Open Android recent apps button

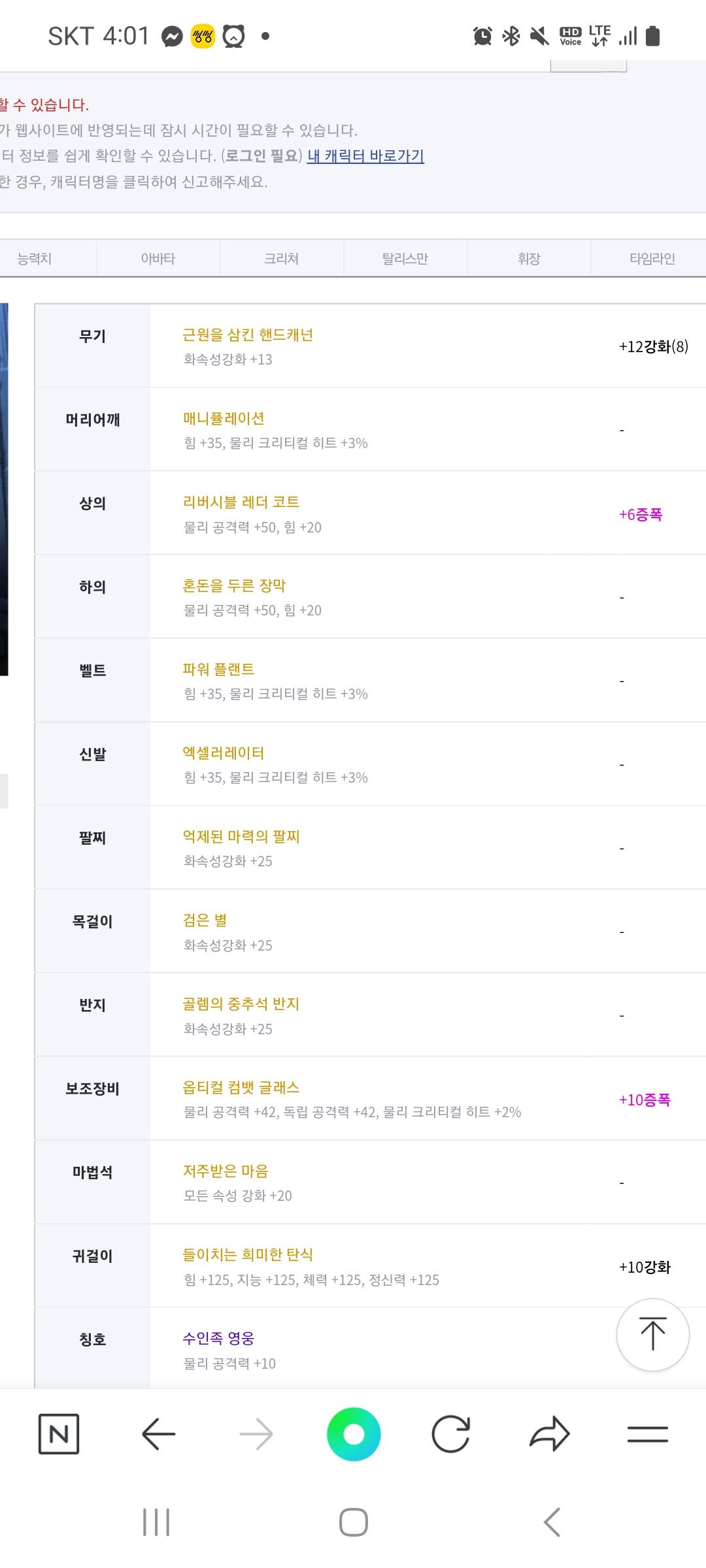(x=156, y=1522)
